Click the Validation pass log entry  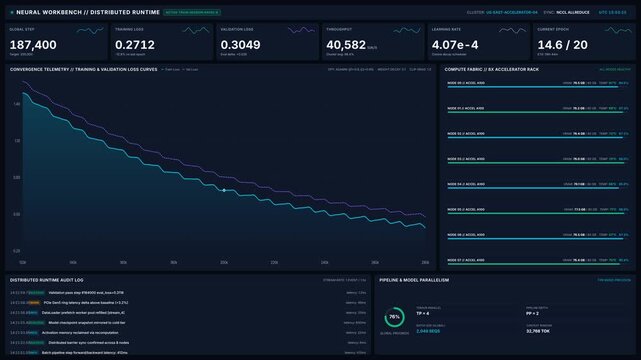pos(188,293)
